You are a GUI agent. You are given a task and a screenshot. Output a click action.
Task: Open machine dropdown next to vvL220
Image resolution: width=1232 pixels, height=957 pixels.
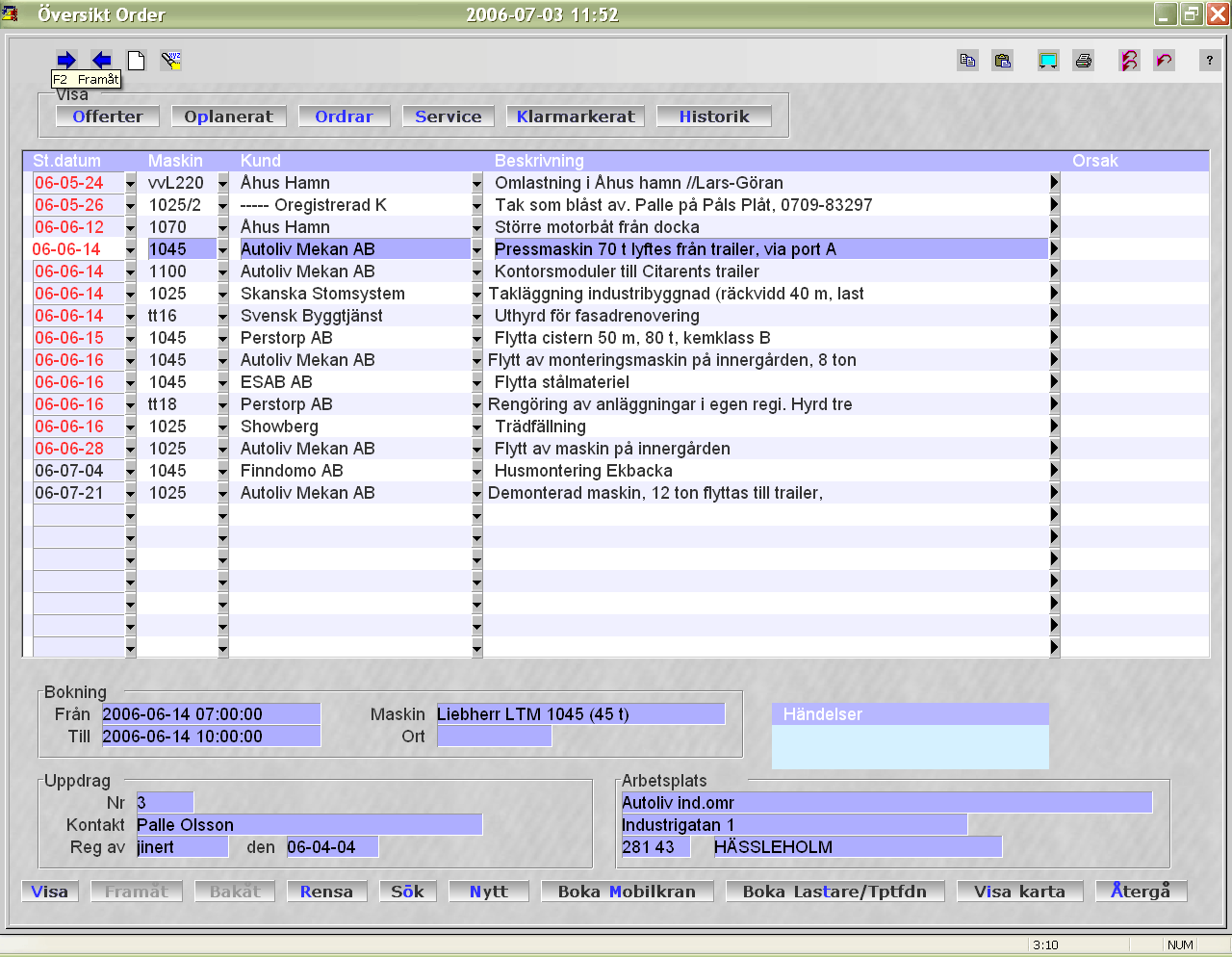point(223,183)
